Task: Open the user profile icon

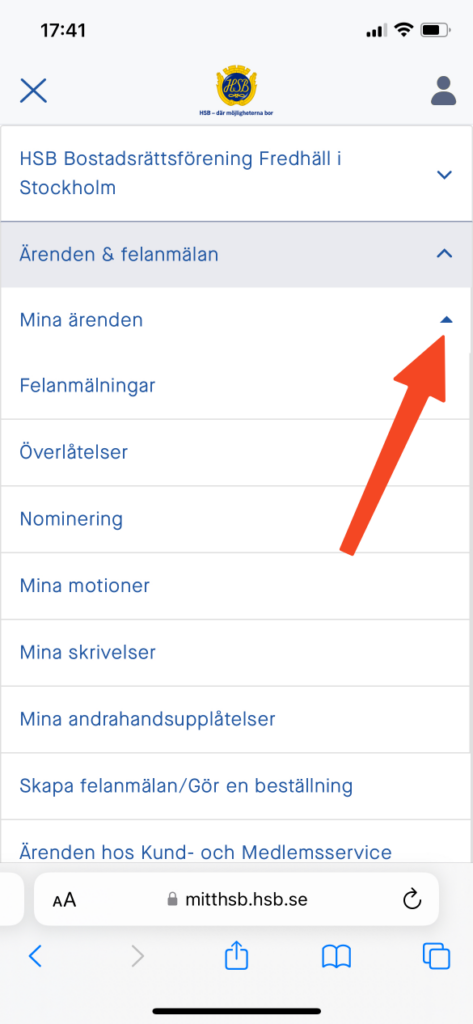Action: click(443, 91)
